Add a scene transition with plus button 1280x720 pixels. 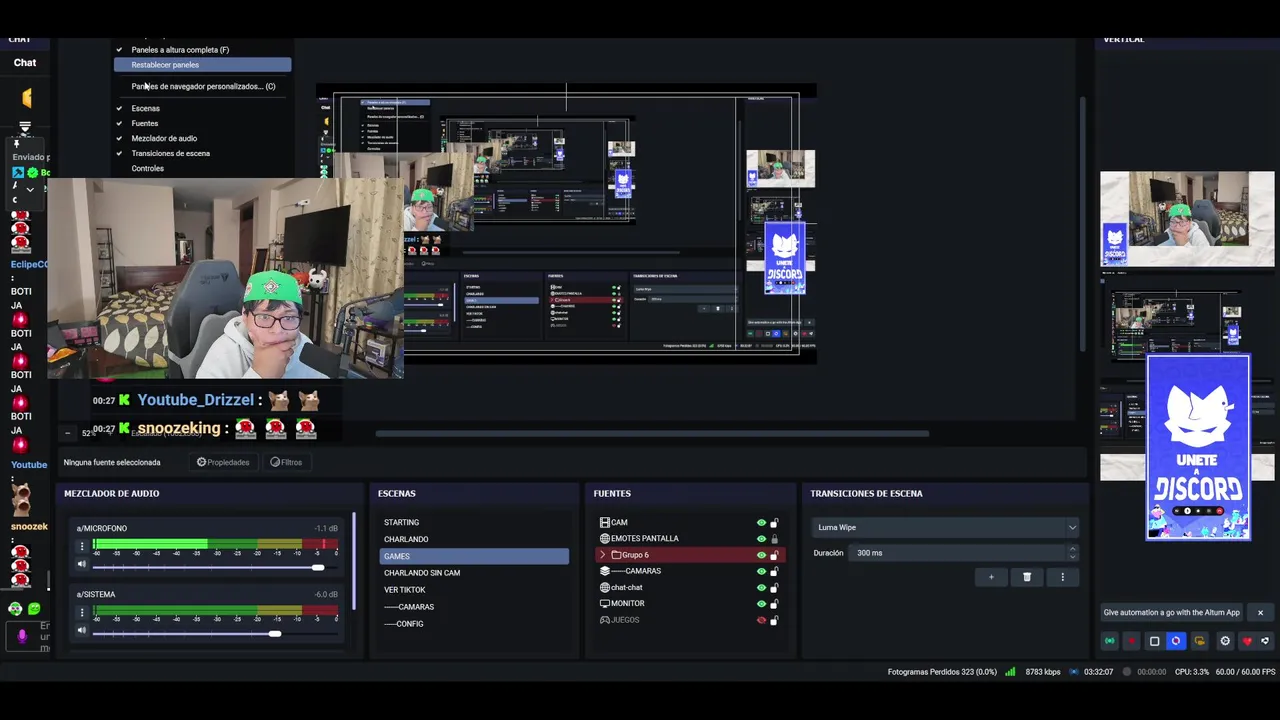point(991,577)
